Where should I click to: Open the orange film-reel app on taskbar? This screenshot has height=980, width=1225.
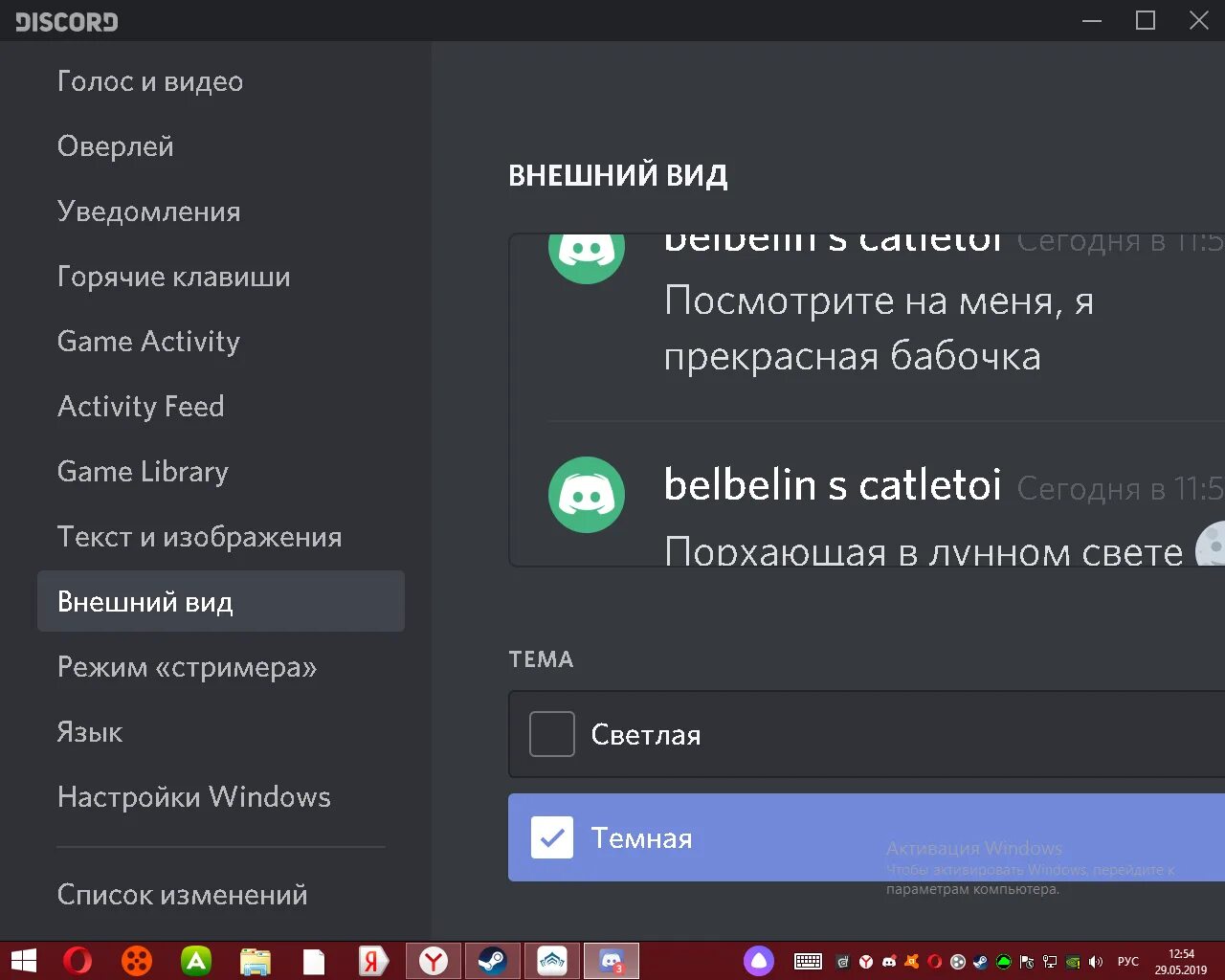pyautogui.click(x=137, y=961)
